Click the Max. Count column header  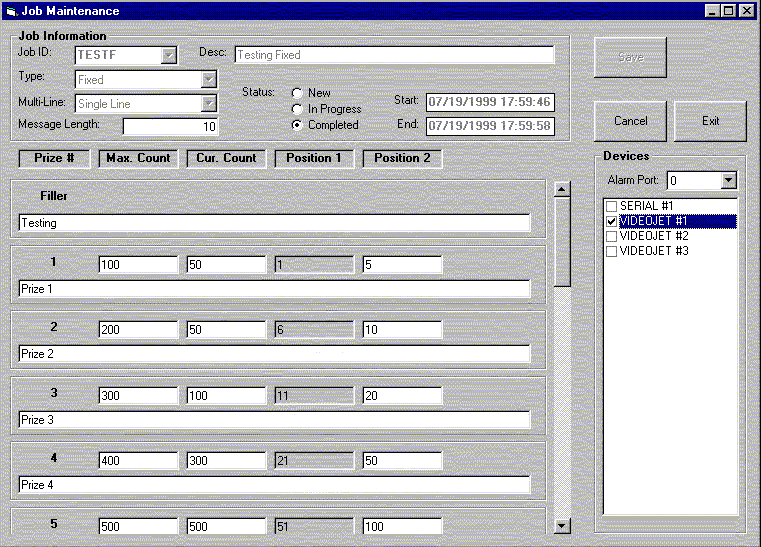(138, 158)
